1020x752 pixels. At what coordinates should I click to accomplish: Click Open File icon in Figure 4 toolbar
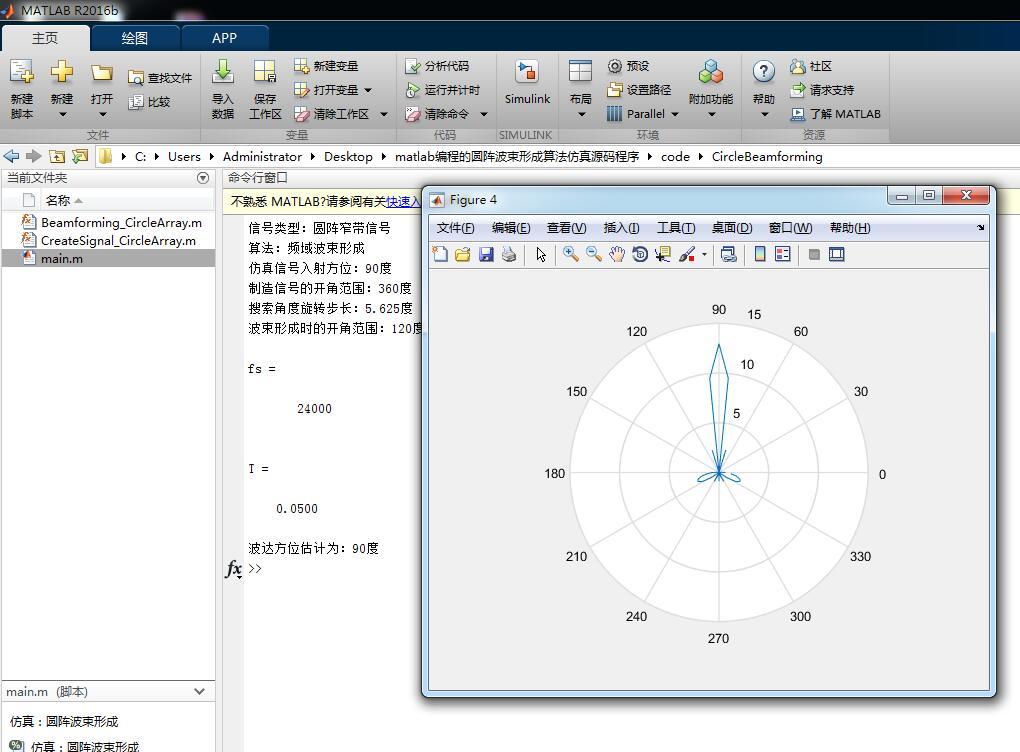click(x=463, y=254)
